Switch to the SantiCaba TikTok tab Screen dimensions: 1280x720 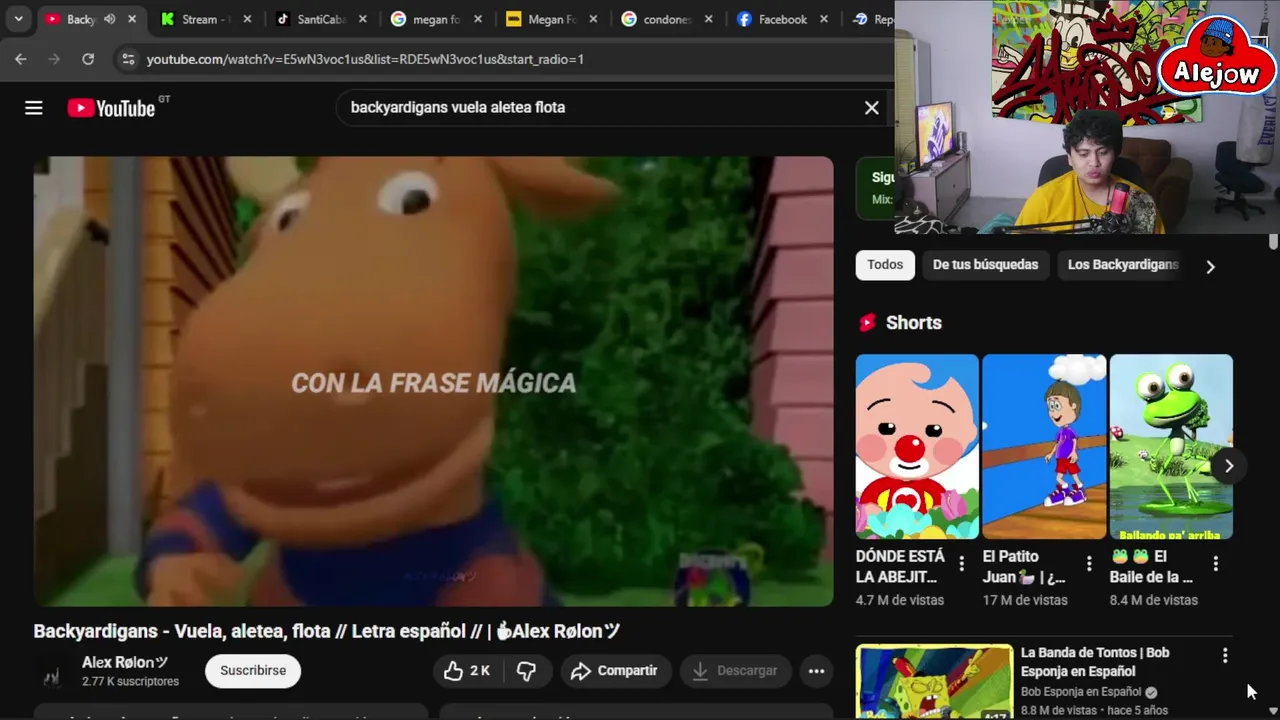pos(320,19)
